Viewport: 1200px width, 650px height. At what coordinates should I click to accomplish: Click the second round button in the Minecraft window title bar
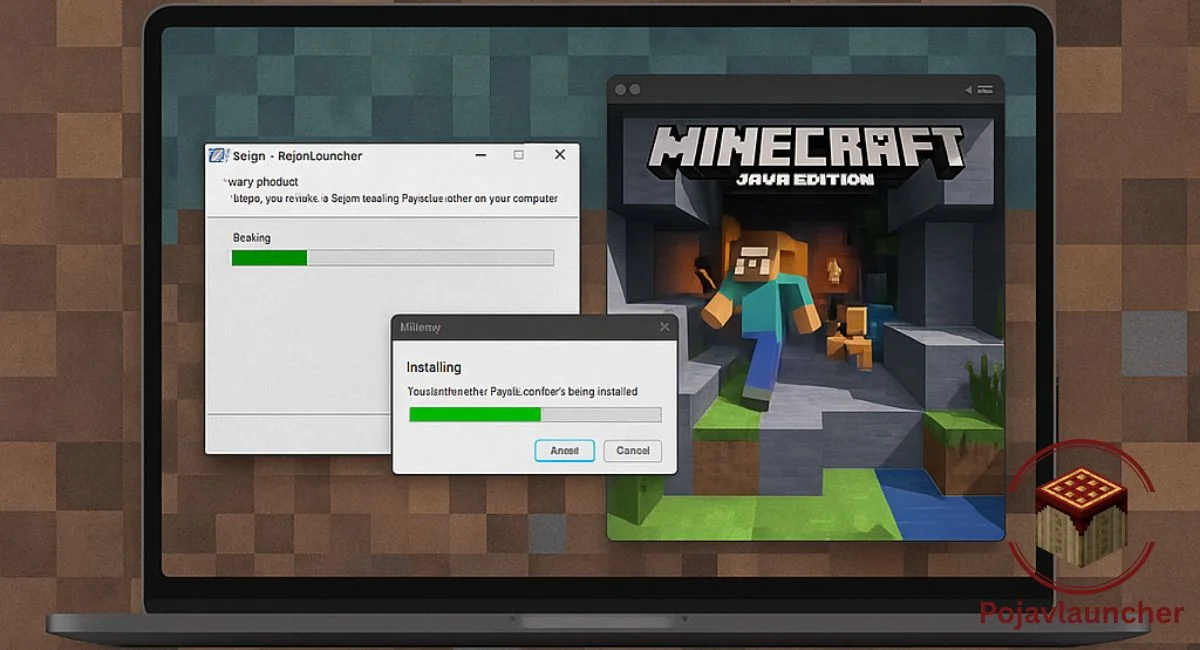pos(635,90)
